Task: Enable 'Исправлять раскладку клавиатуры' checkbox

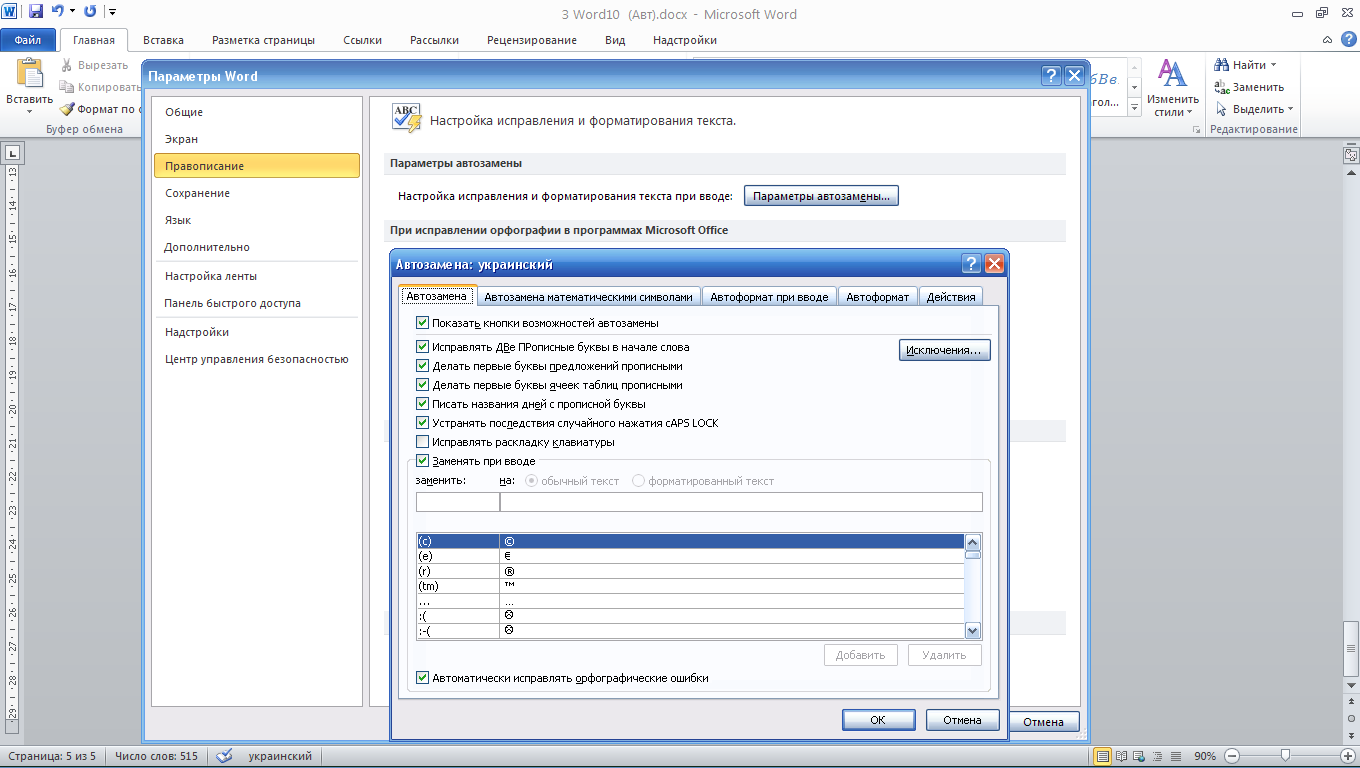Action: tap(422, 442)
